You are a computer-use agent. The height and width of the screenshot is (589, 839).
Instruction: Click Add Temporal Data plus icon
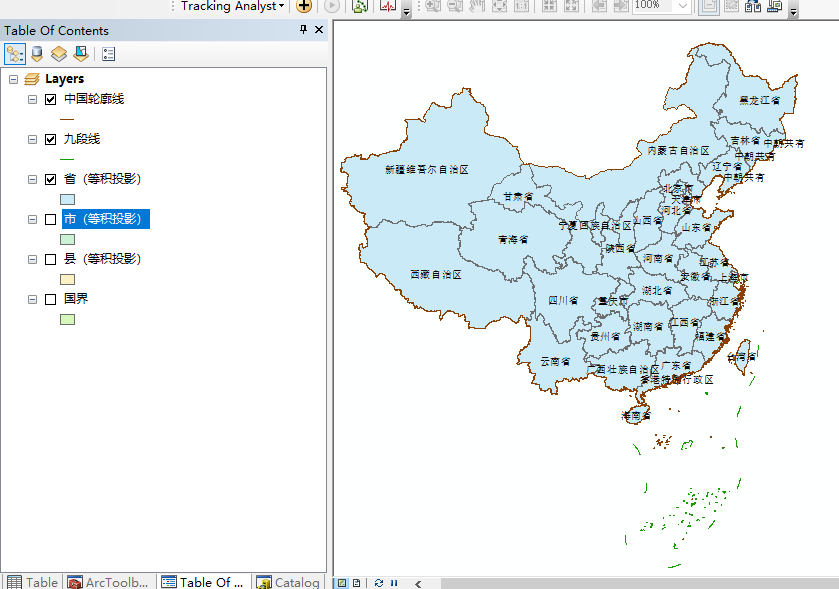point(304,6)
